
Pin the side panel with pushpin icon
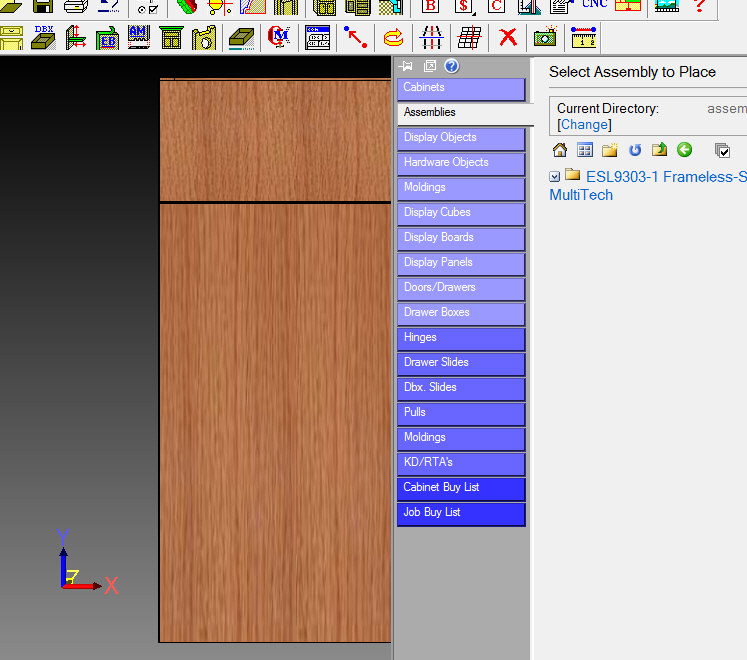pyautogui.click(x=406, y=67)
